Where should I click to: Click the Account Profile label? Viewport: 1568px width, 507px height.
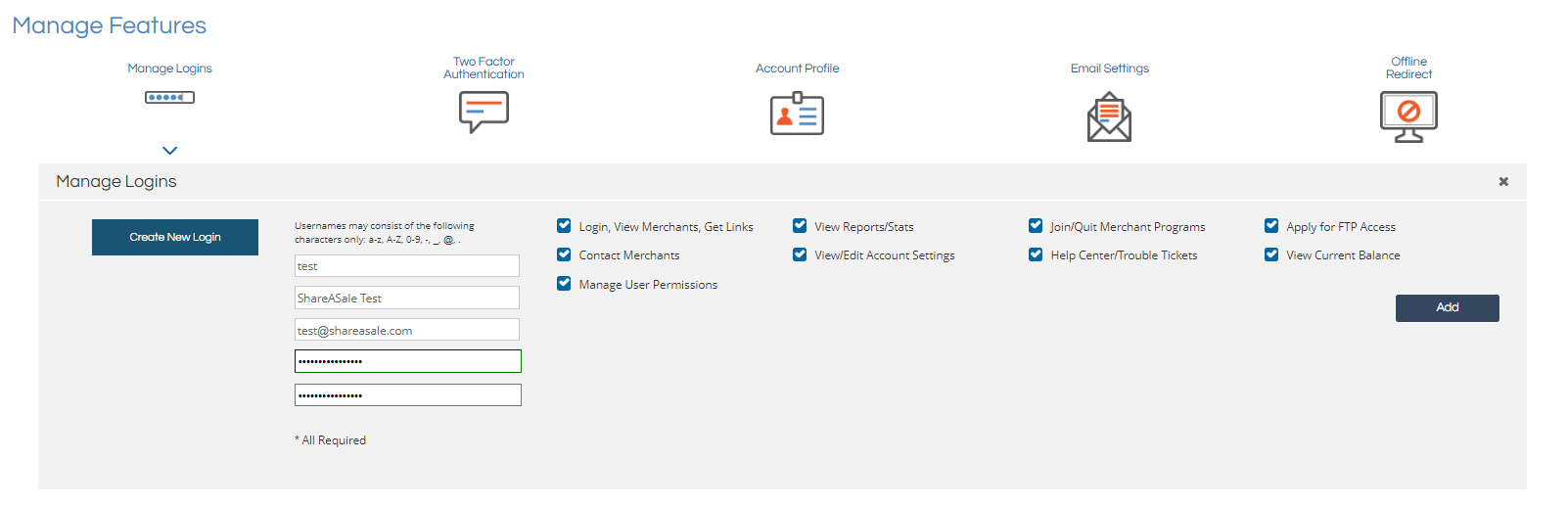[x=797, y=69]
